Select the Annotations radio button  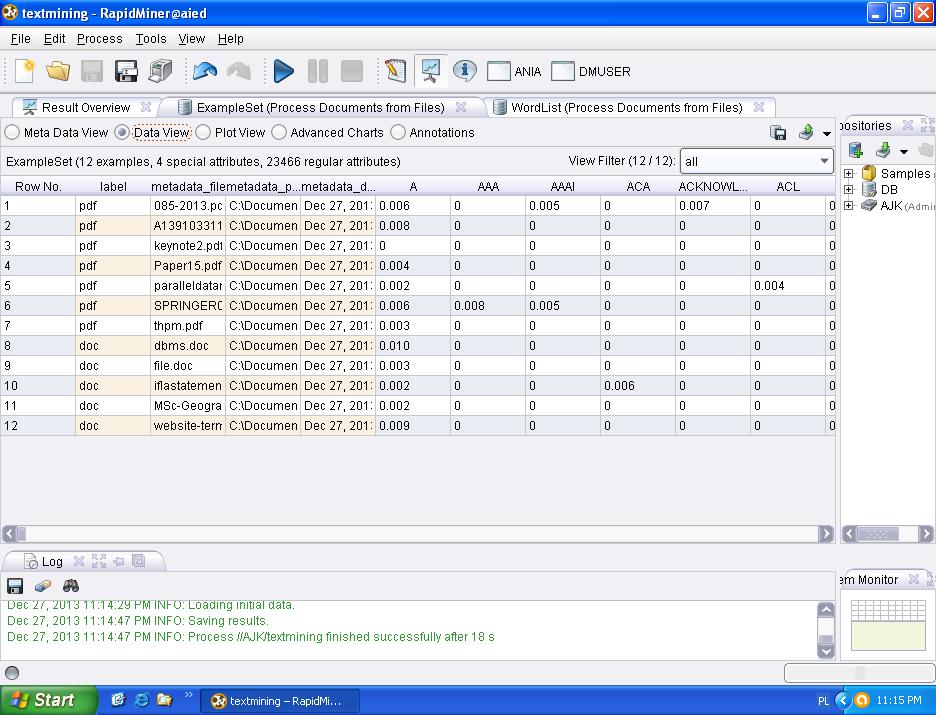point(398,132)
